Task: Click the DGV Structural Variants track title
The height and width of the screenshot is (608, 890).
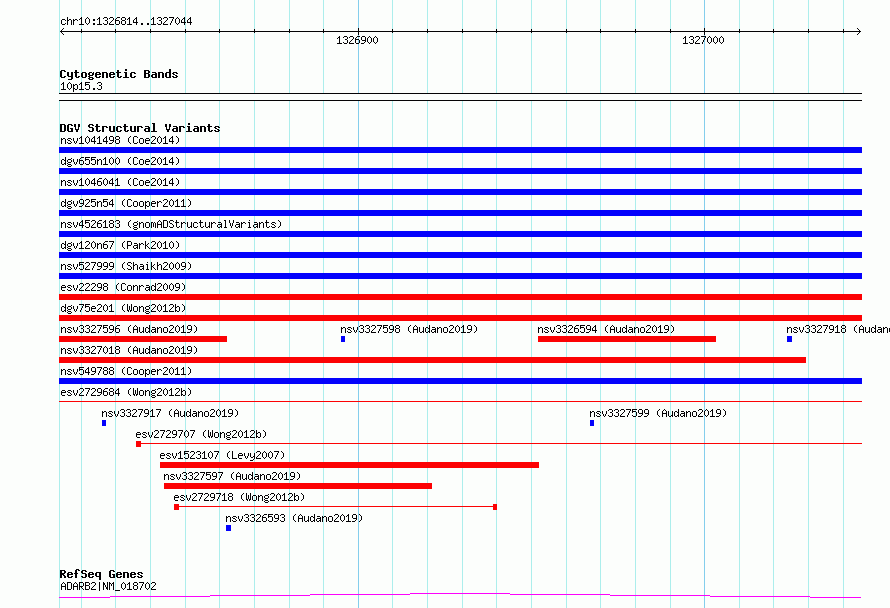Action: [x=140, y=128]
